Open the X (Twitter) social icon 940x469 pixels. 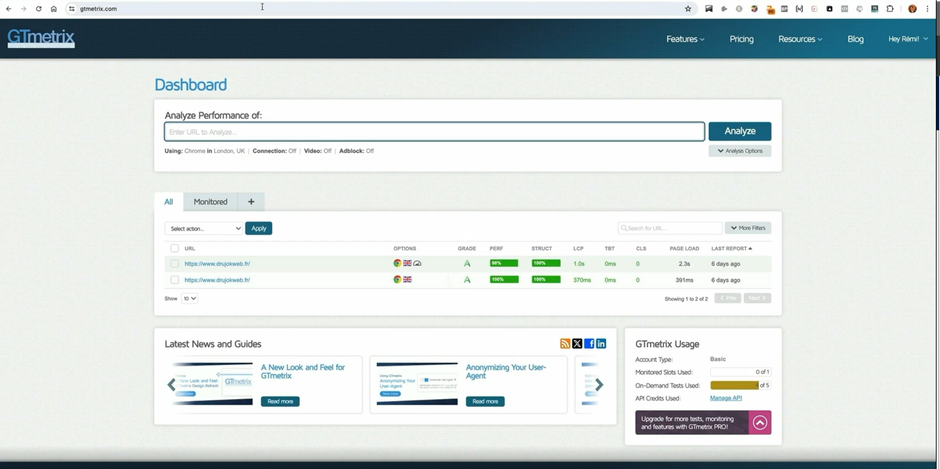pyautogui.click(x=577, y=343)
